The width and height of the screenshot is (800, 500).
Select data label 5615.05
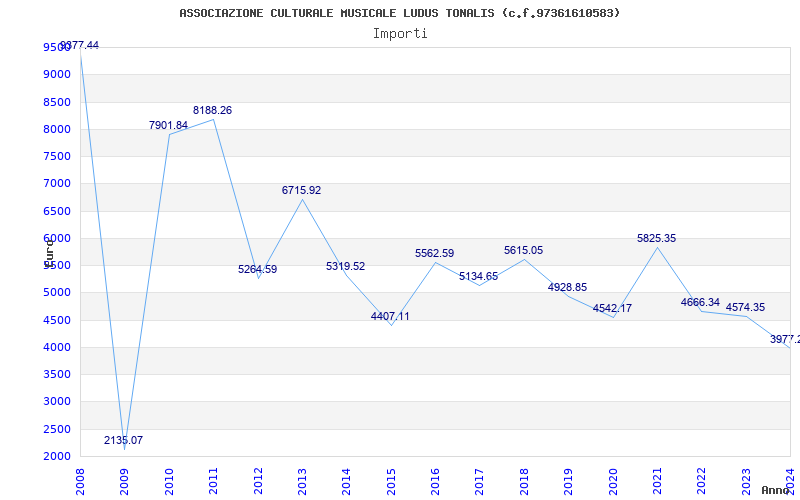[523, 251]
